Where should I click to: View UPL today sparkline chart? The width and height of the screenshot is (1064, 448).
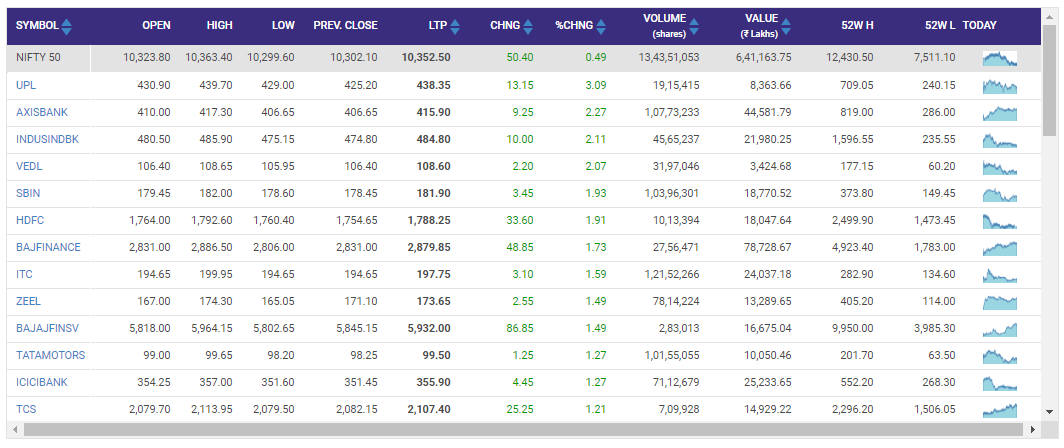(x=1000, y=86)
